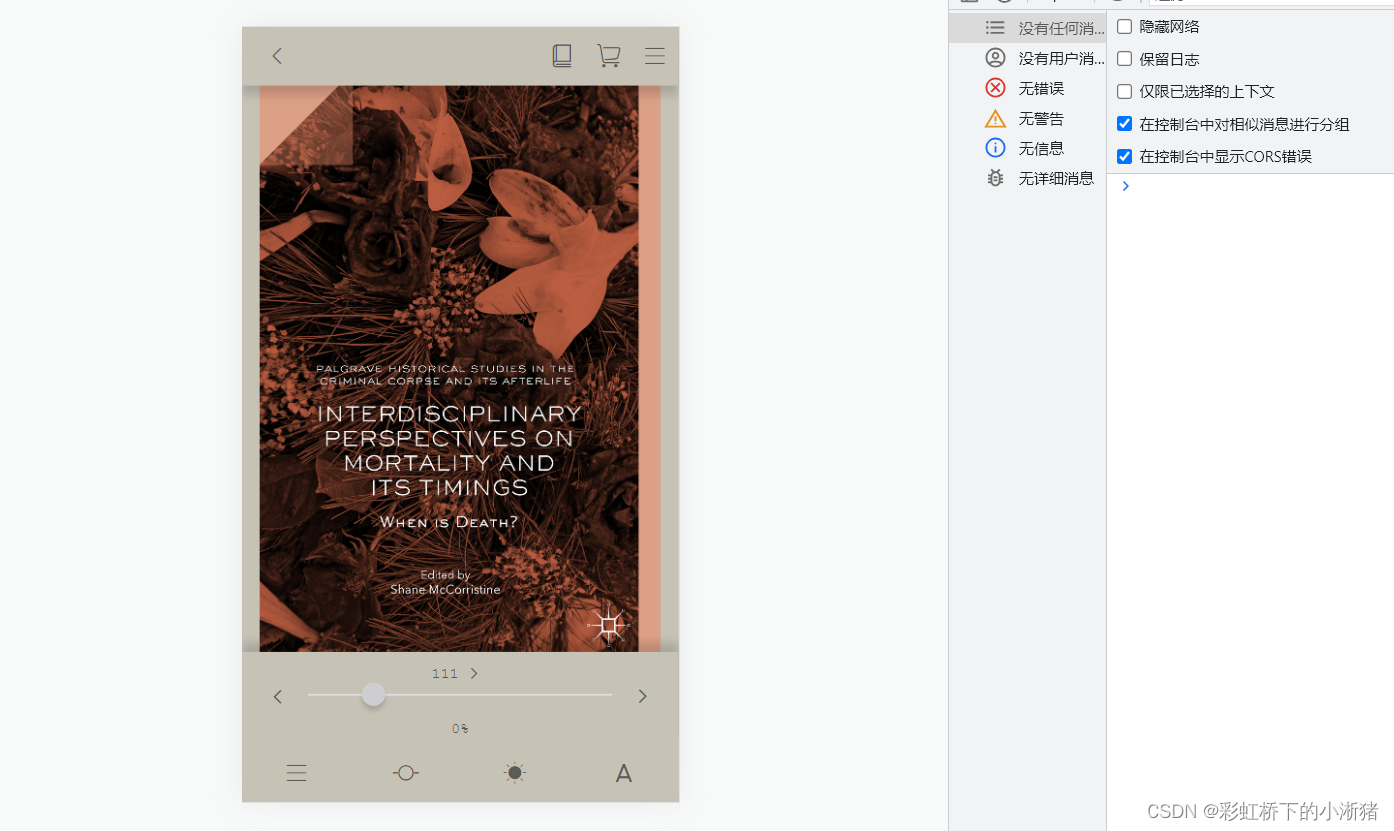Click the bug verbose icon
1394x831 pixels.
coord(995,178)
